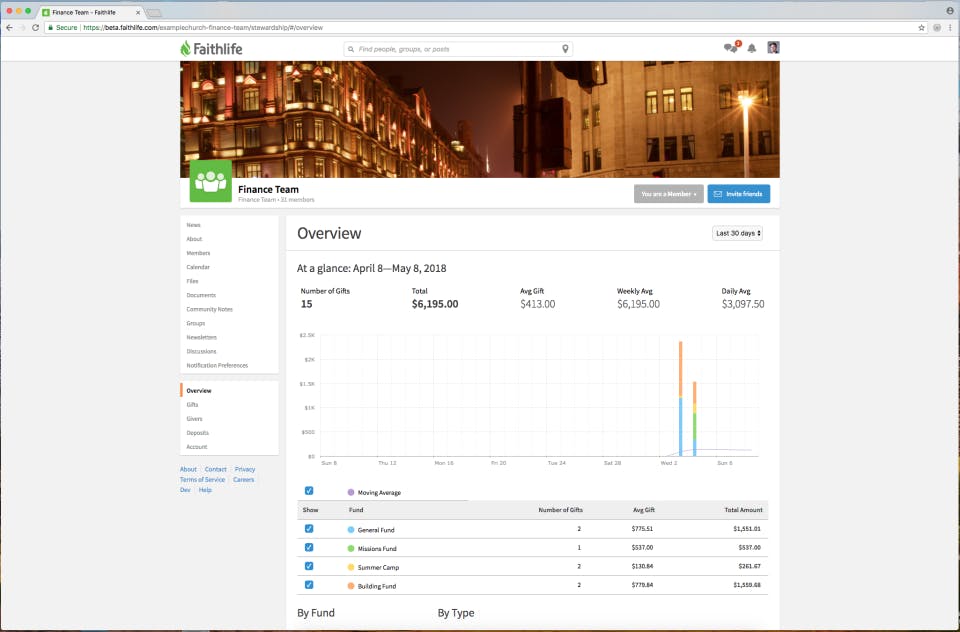Viewport: 960px width, 632px height.
Task: Click the Fund column header
Action: pyautogui.click(x=356, y=510)
